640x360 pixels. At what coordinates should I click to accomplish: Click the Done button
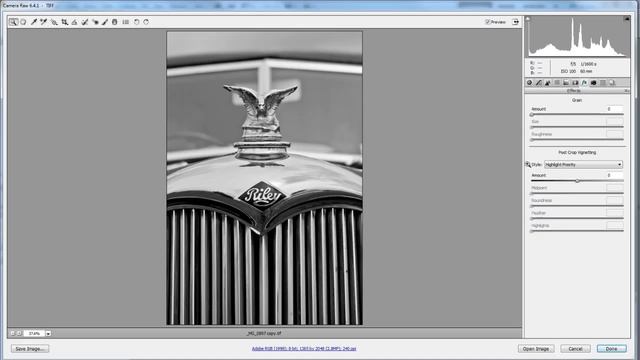tap(611, 349)
